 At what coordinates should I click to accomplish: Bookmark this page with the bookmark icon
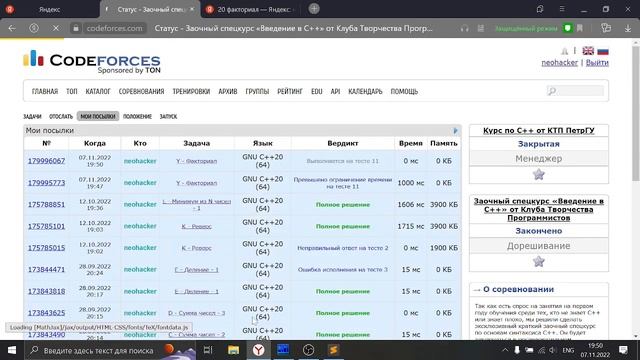point(580,28)
